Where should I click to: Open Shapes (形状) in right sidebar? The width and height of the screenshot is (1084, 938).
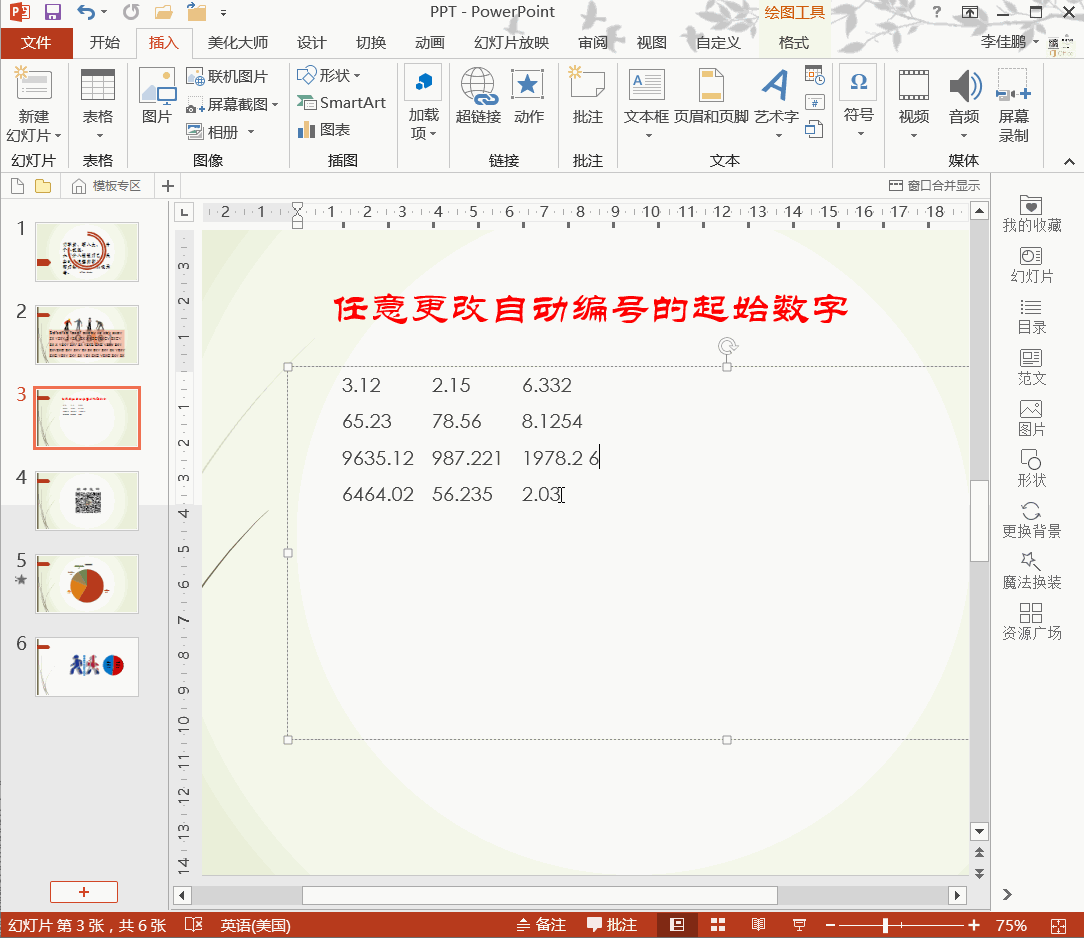1031,469
